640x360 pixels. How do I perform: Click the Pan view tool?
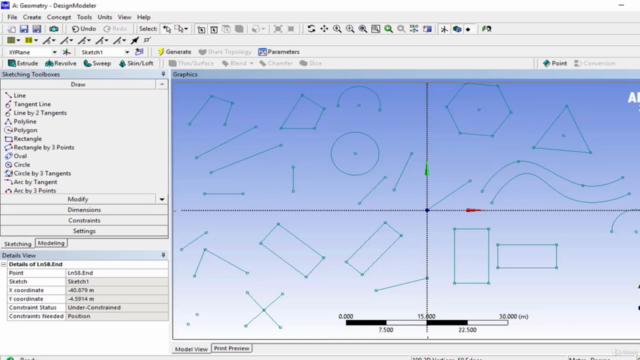[x=324, y=29]
